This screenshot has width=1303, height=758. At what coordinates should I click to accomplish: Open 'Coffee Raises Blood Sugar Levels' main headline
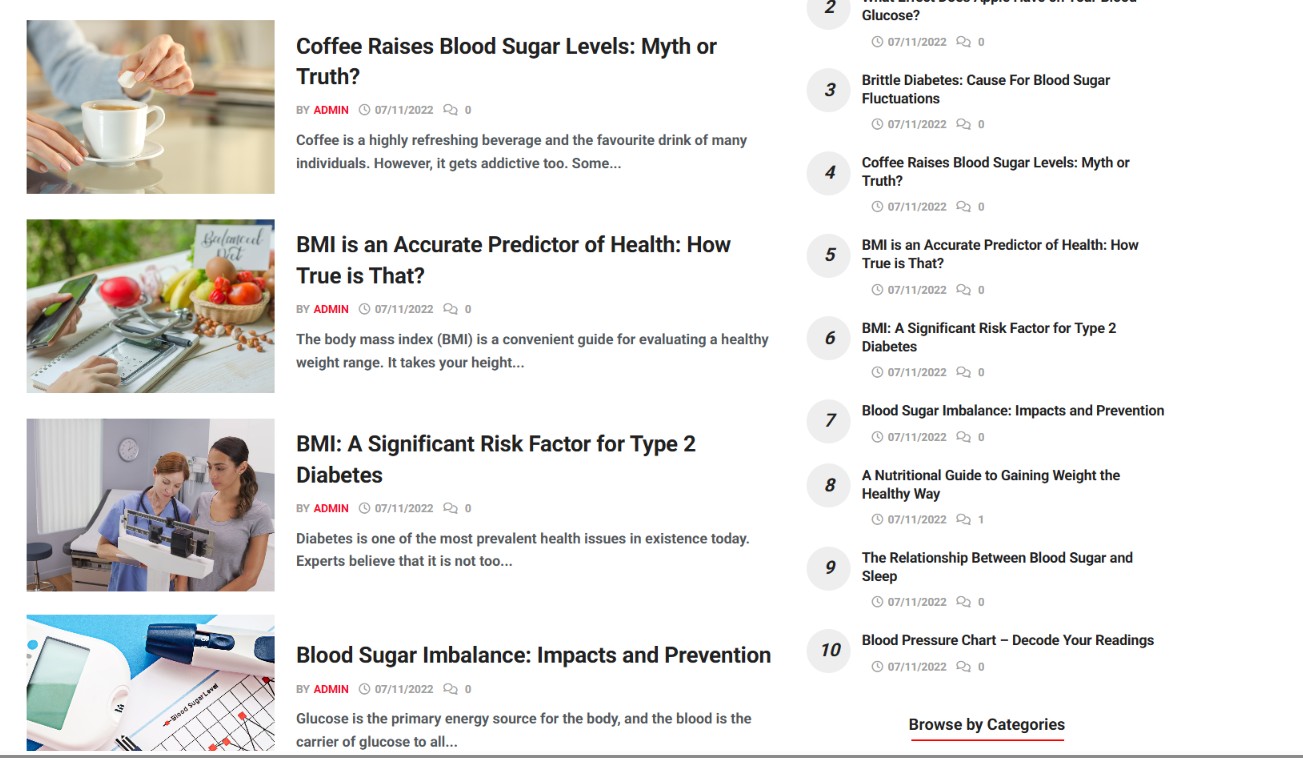(x=506, y=61)
